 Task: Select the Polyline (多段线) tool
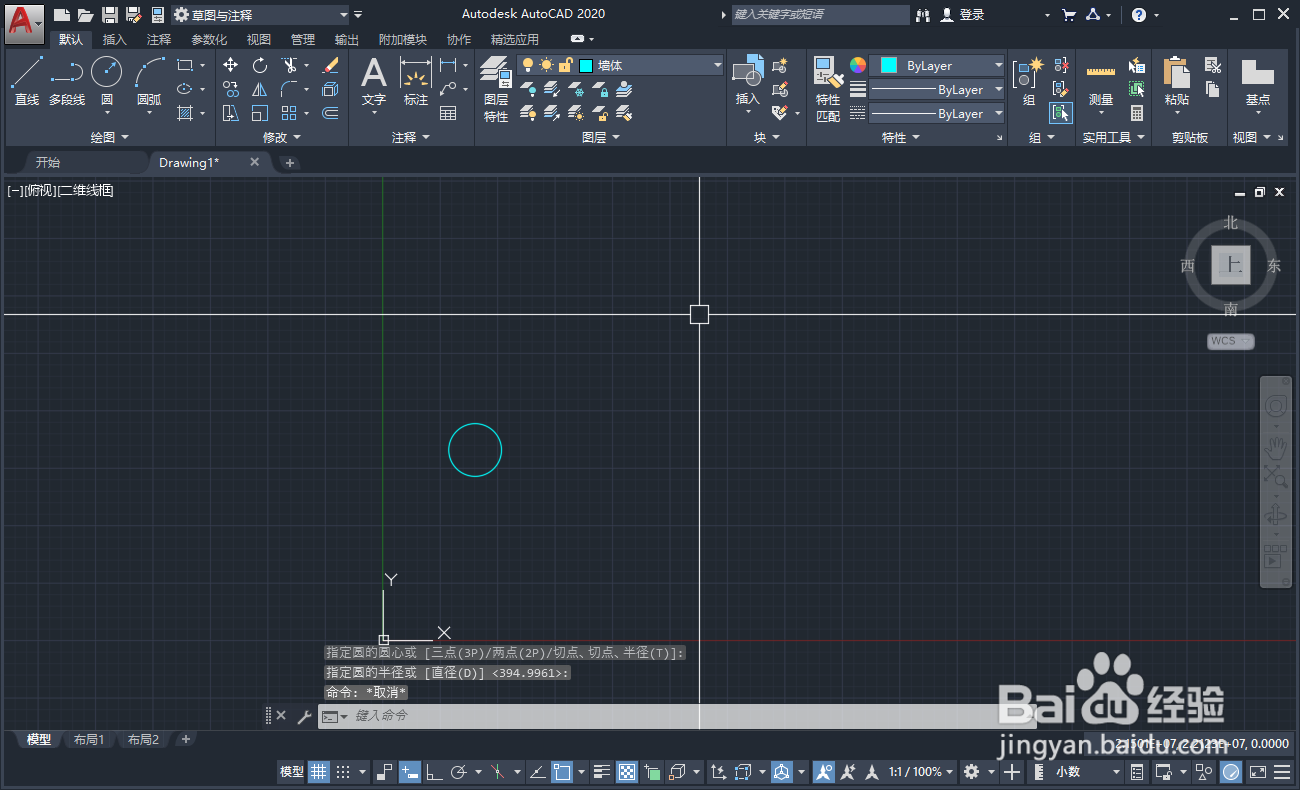[67, 80]
